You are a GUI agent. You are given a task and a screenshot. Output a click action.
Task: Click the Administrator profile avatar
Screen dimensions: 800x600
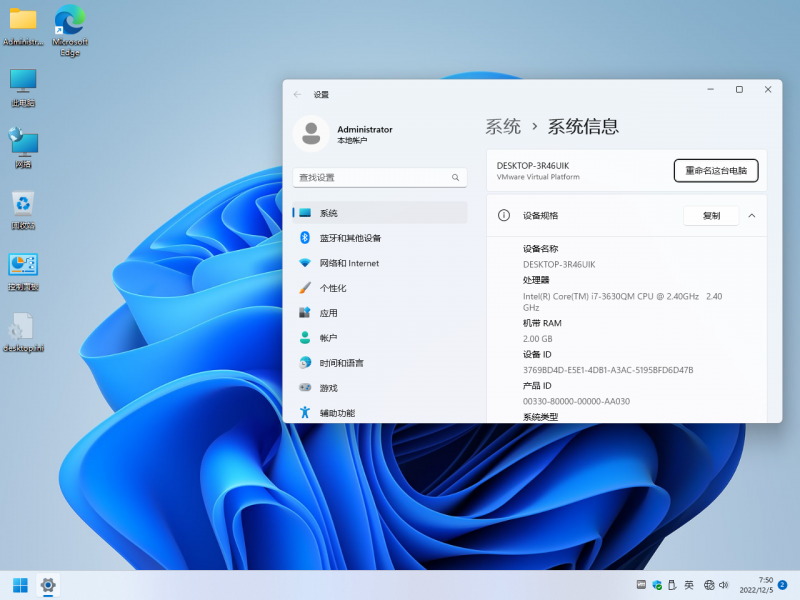pos(311,134)
